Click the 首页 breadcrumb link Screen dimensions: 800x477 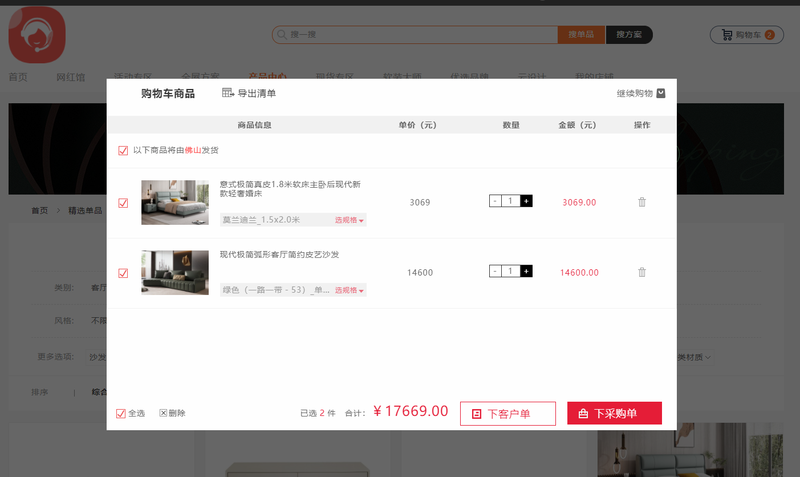pyautogui.click(x=39, y=211)
